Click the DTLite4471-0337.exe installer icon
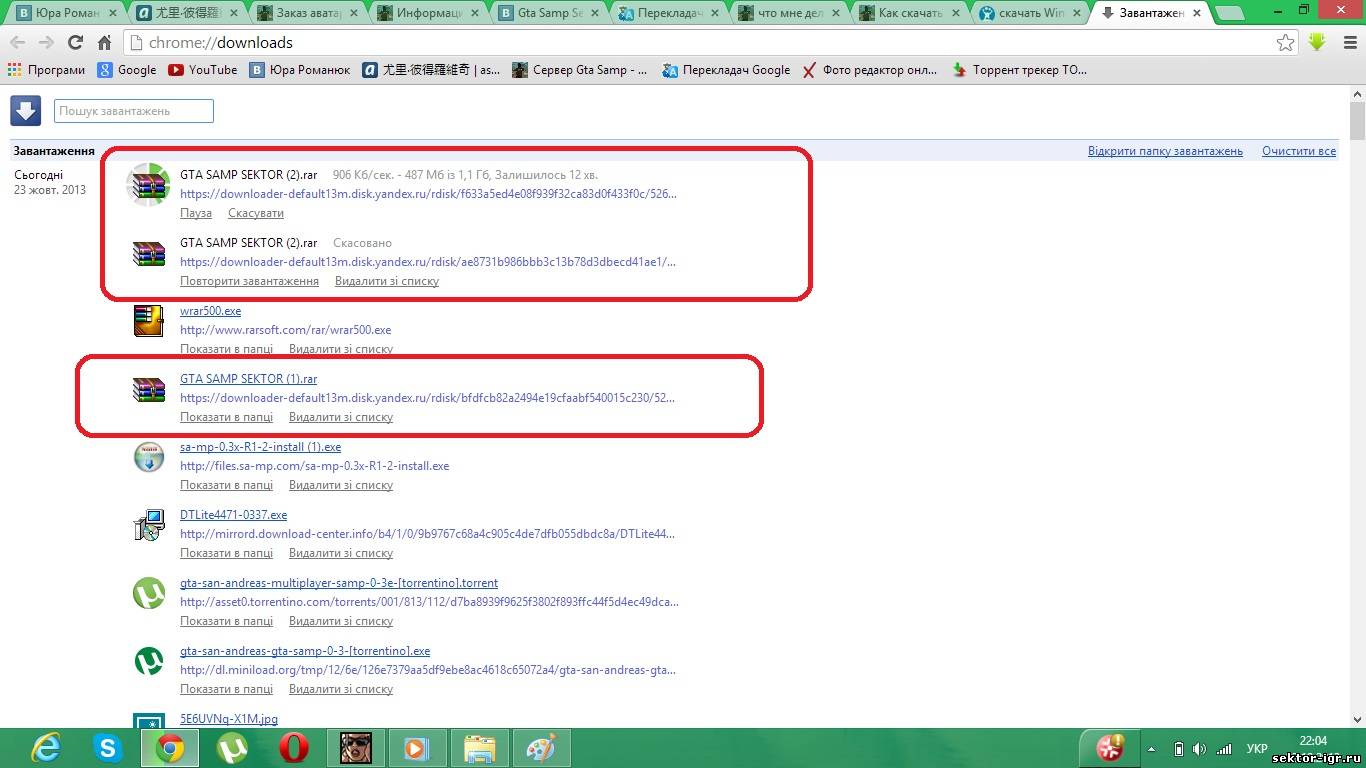This screenshot has height=768, width=1366. (x=149, y=525)
